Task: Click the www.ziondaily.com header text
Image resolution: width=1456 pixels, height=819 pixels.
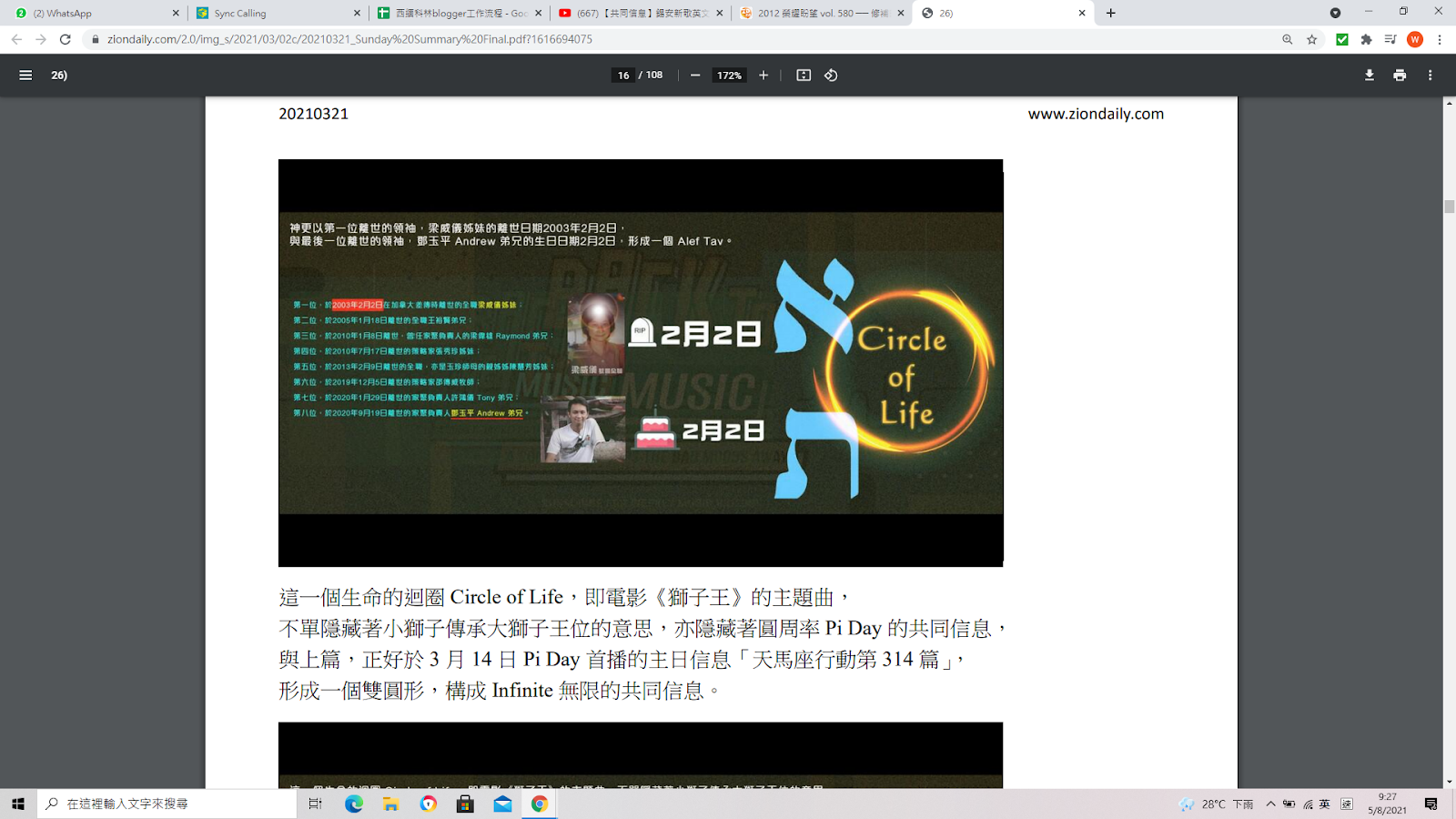Action: [x=1096, y=114]
